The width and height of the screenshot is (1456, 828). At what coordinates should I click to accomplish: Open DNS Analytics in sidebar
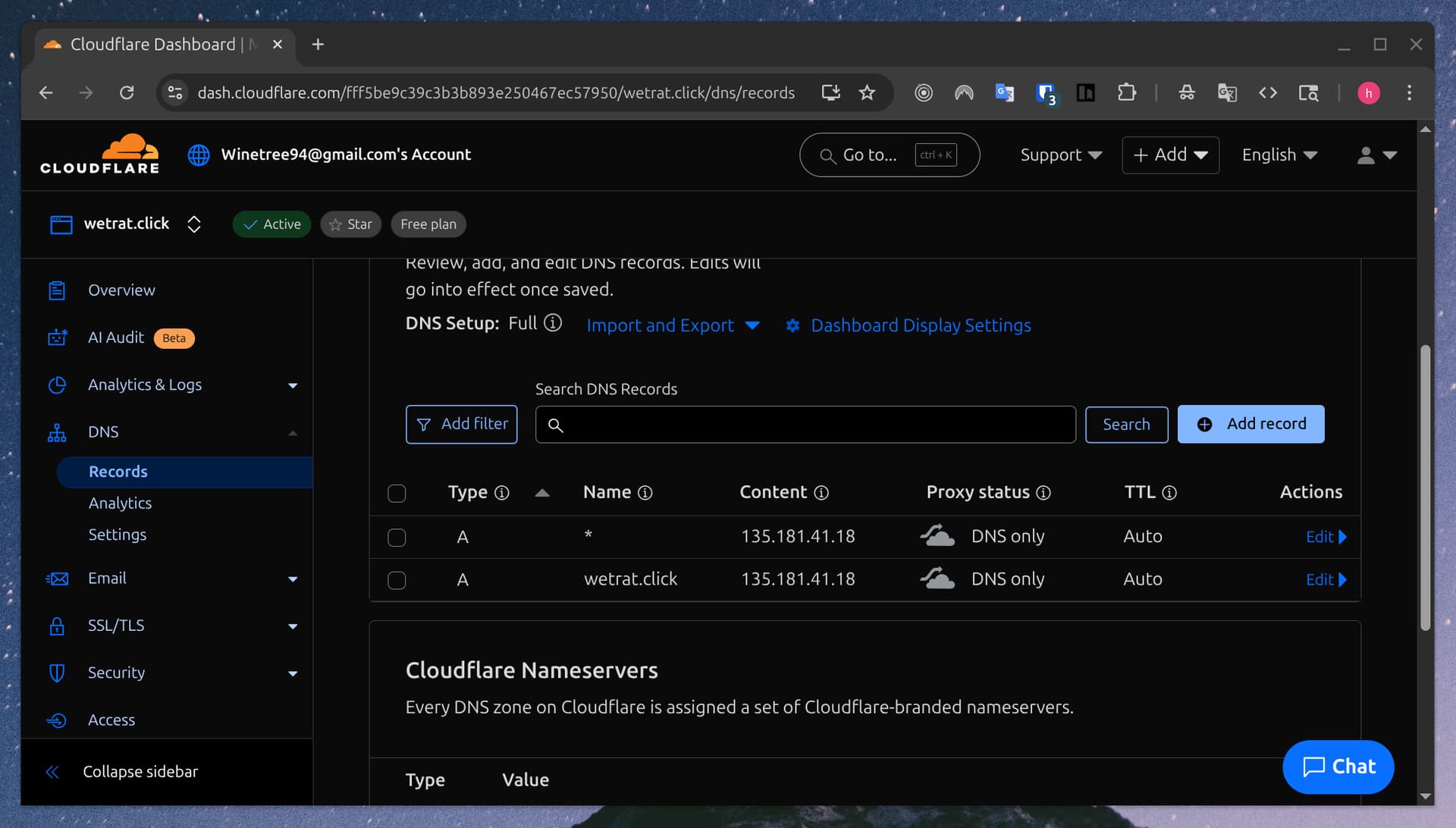pos(120,503)
